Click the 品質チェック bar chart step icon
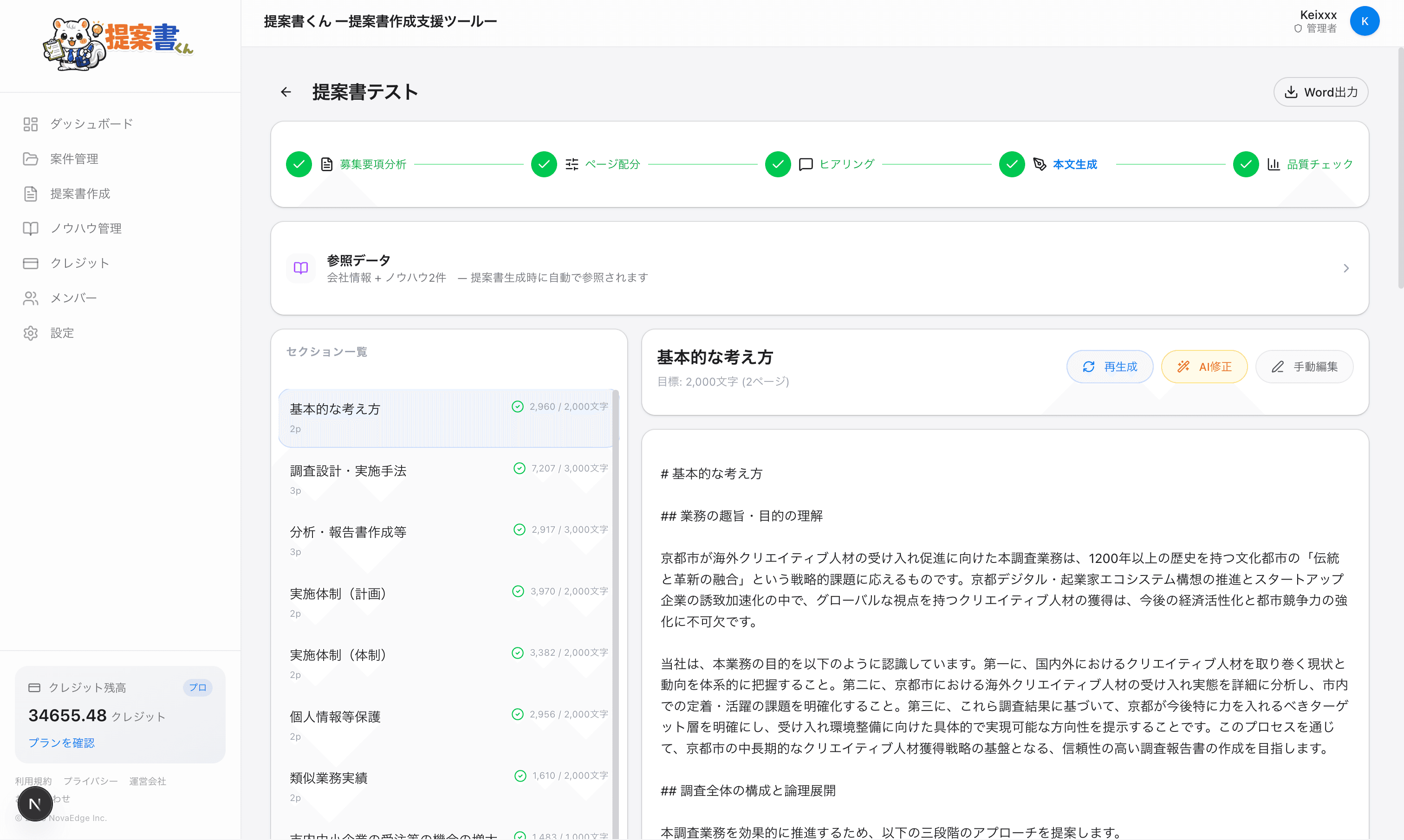1404x840 pixels. tap(1274, 163)
